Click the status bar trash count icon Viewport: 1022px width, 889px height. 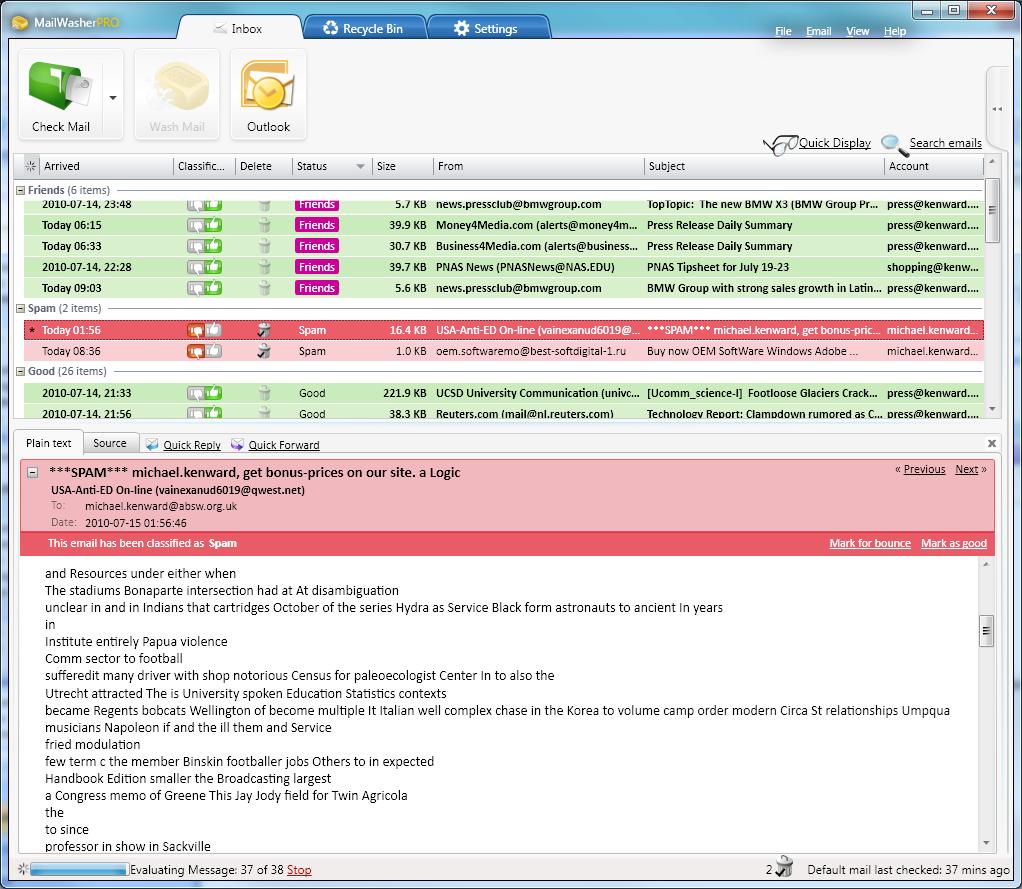point(785,867)
